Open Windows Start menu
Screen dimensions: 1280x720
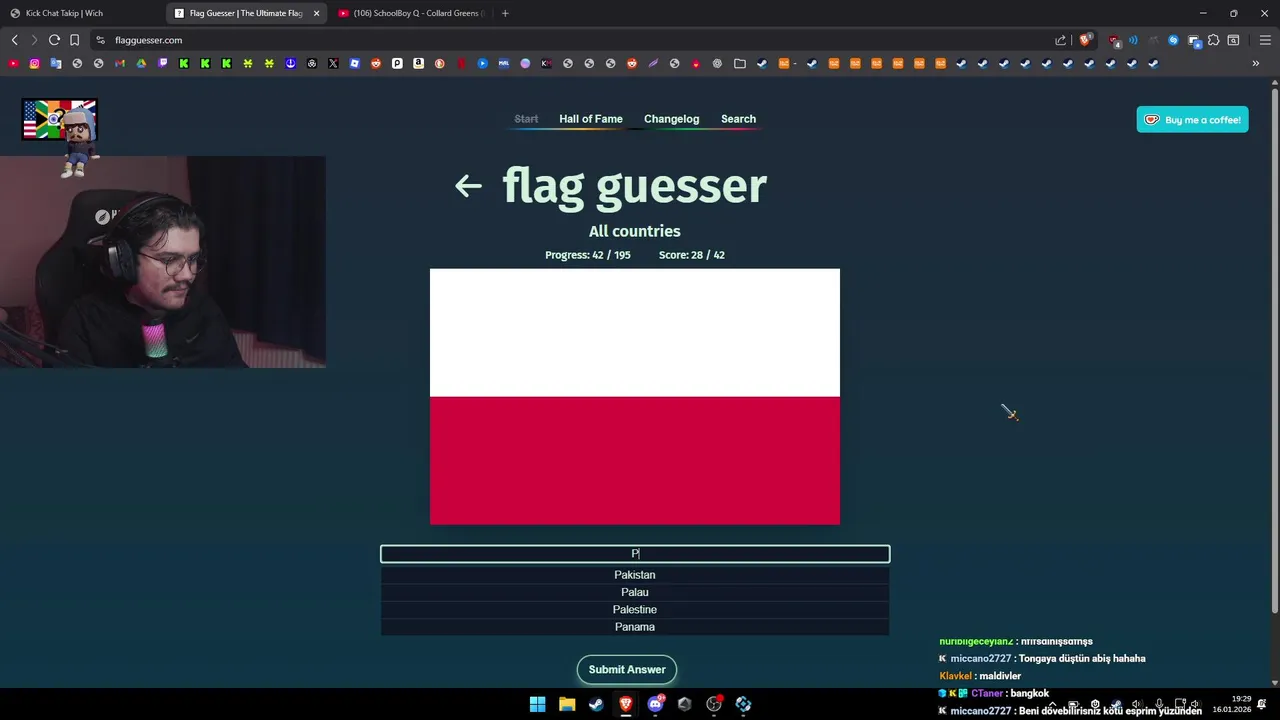(537, 704)
